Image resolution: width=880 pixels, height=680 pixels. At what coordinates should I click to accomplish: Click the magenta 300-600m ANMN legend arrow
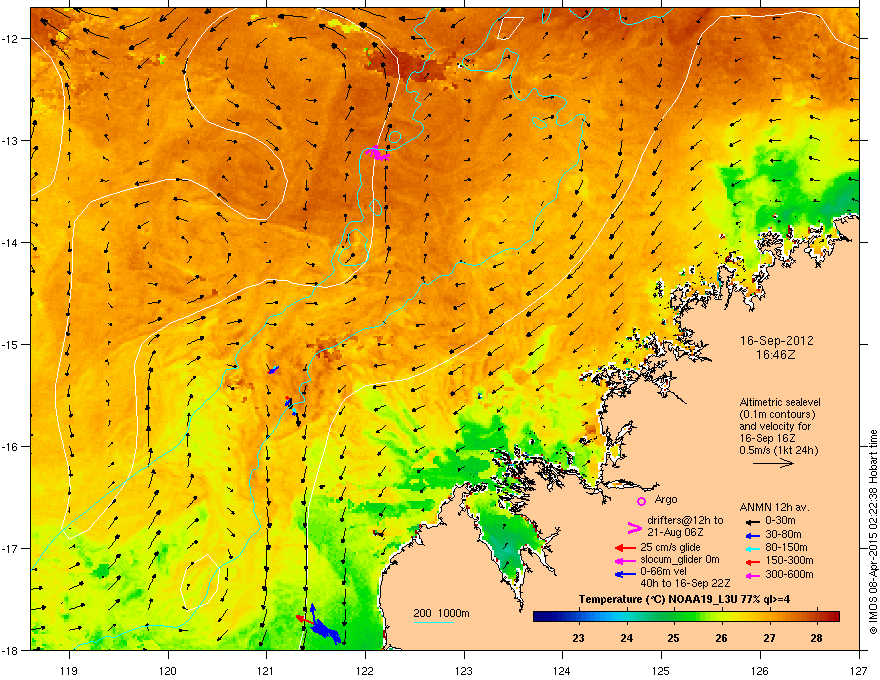click(x=753, y=575)
